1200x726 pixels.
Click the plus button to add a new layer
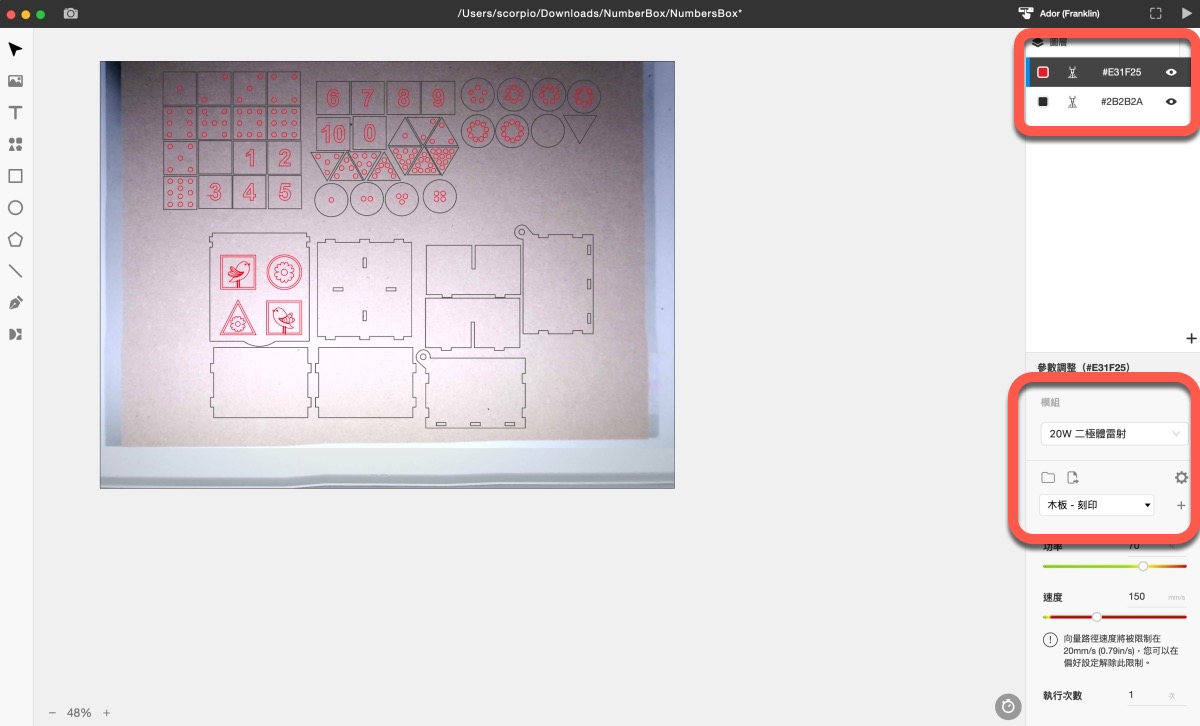click(x=1191, y=339)
